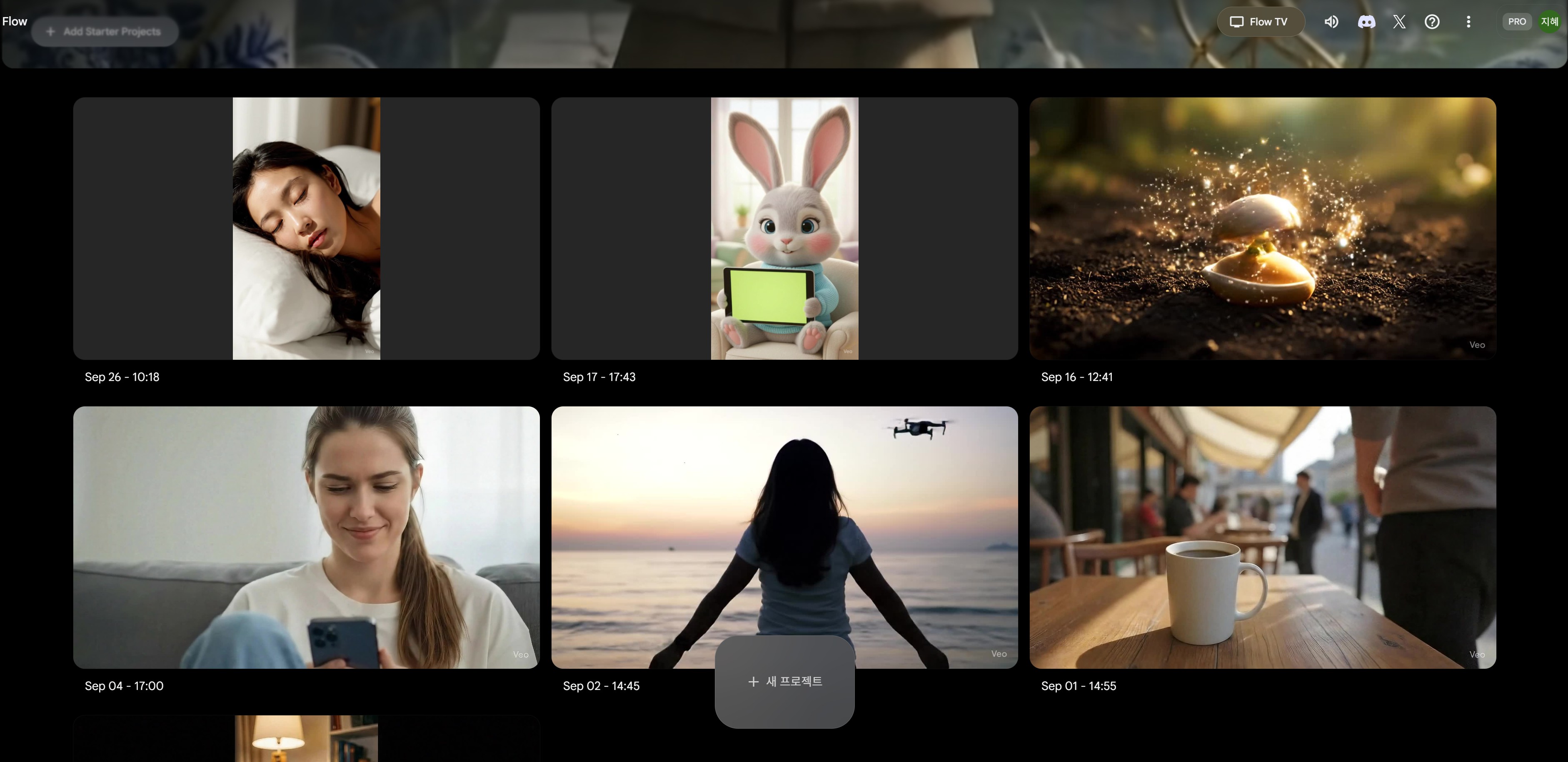Screen dimensions: 1568x762
Task: Expand the three-dot more options menu
Action: coord(1468,22)
